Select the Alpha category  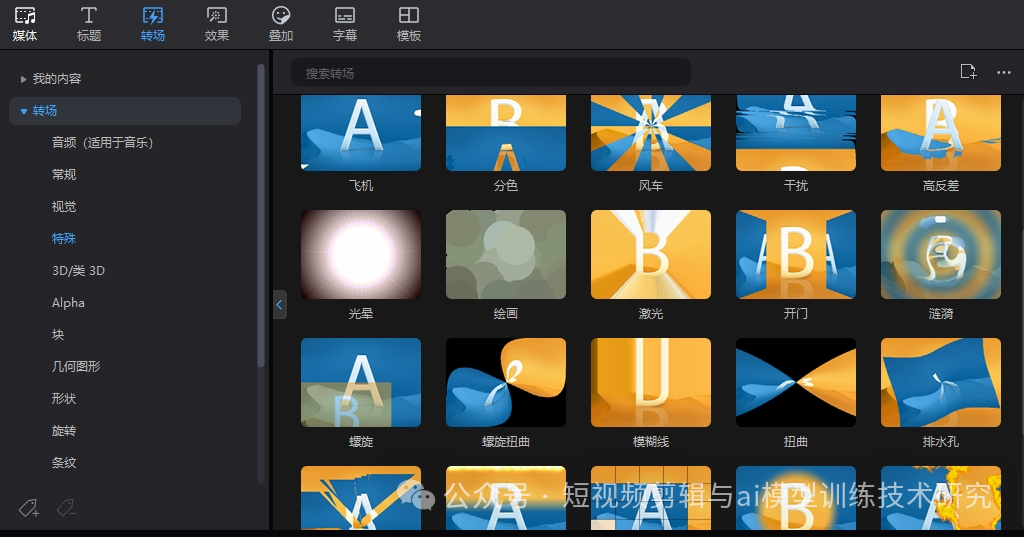point(68,302)
